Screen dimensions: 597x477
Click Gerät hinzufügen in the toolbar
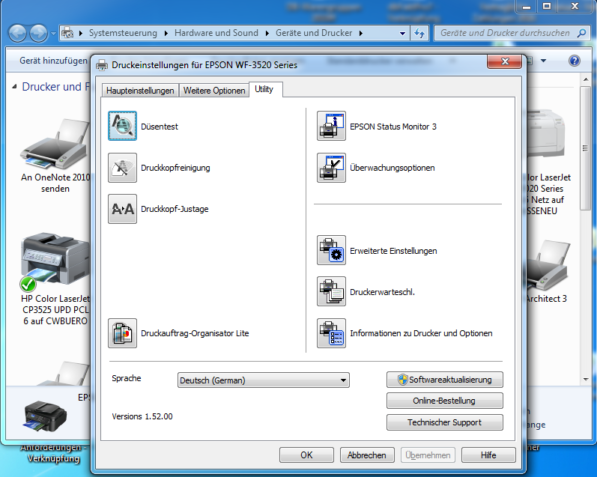click(x=53, y=61)
